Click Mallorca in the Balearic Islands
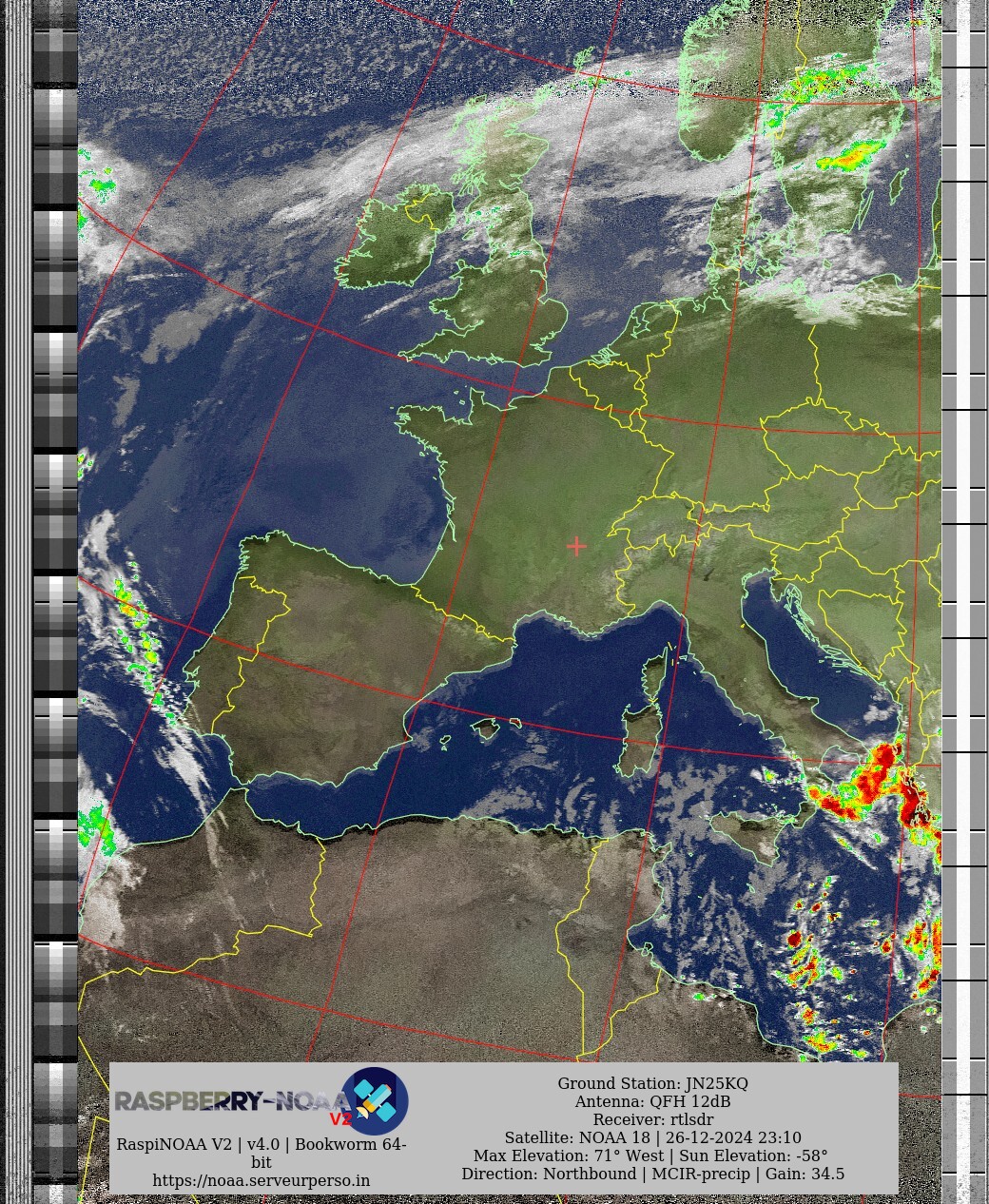Viewport: 989px width, 1204px height. coord(486,728)
